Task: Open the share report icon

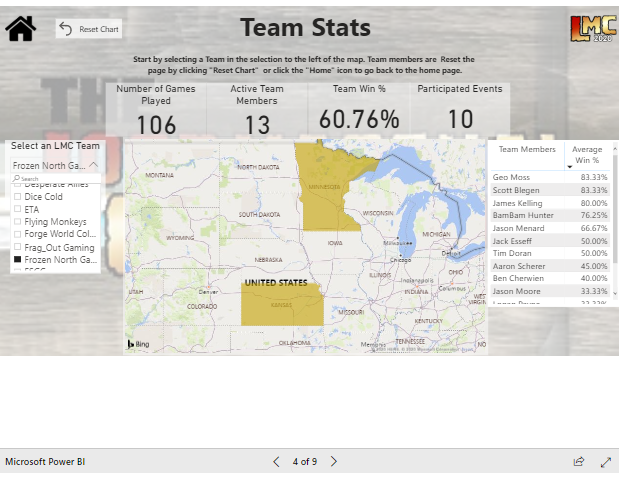Action: click(578, 462)
